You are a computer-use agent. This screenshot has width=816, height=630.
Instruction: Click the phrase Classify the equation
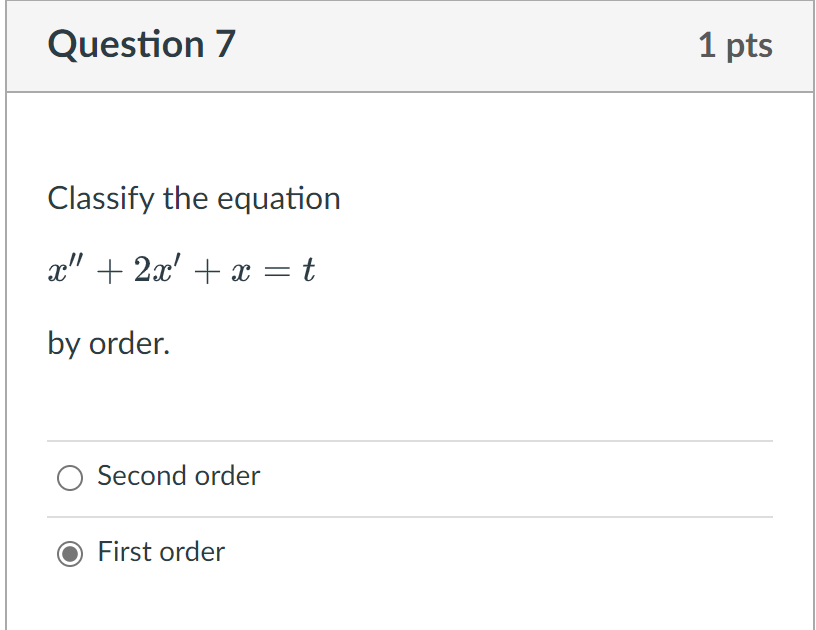click(193, 198)
